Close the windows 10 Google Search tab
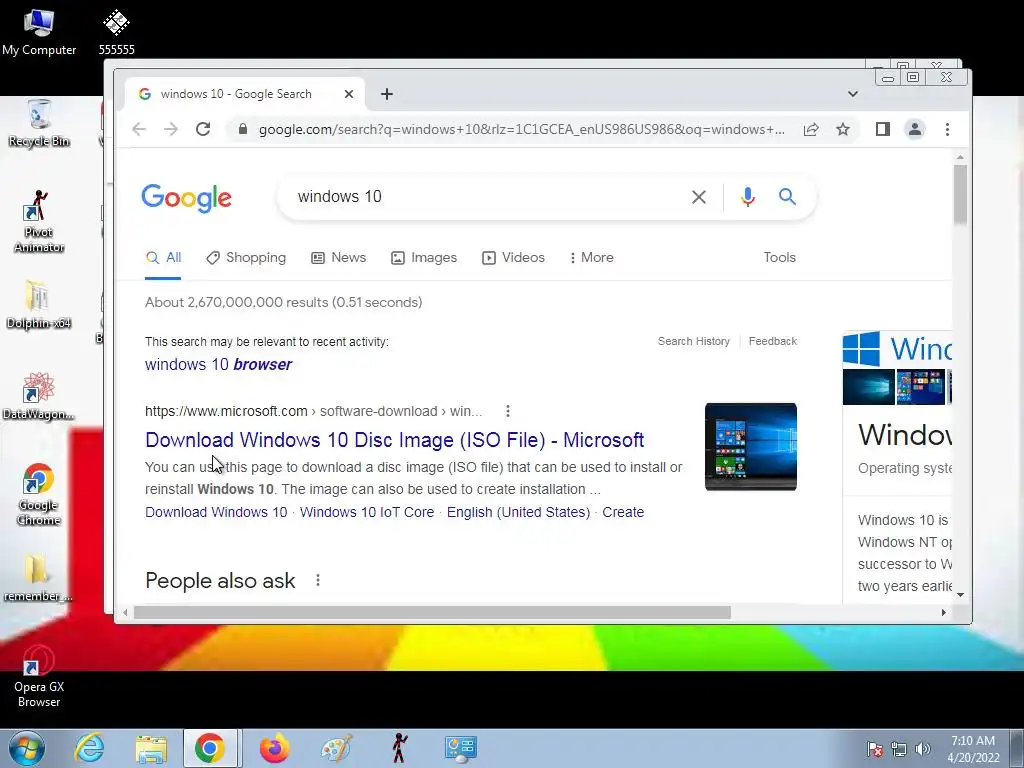 [349, 94]
